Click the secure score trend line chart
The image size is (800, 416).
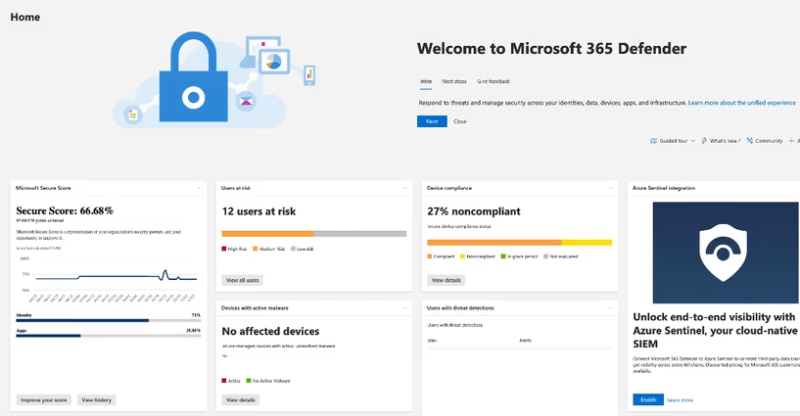tap(108, 278)
